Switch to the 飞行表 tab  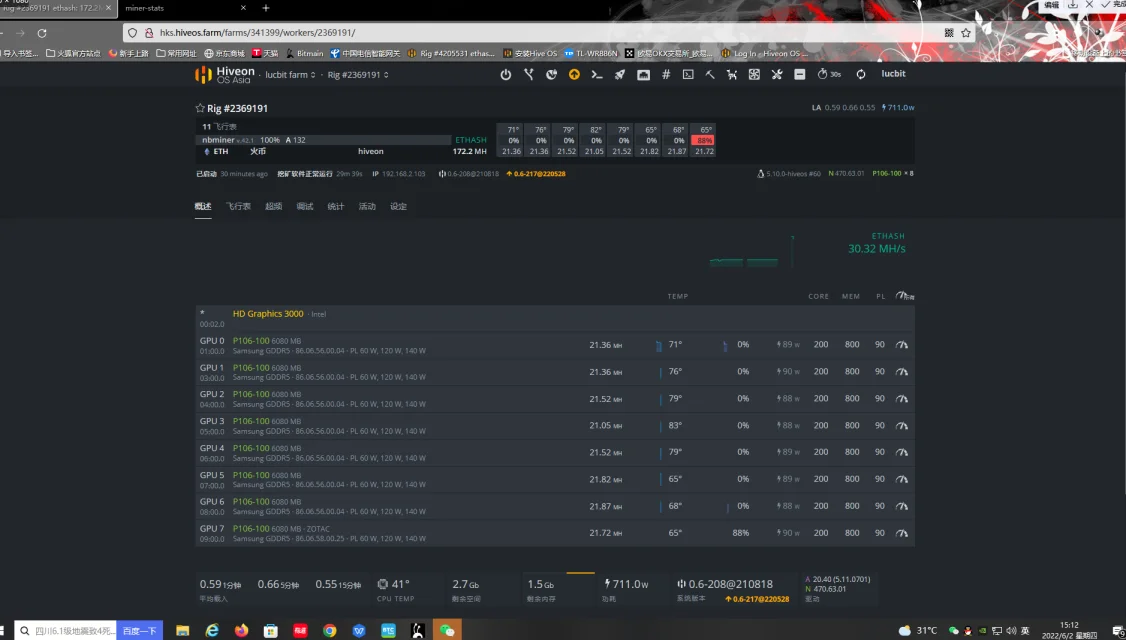pos(238,206)
